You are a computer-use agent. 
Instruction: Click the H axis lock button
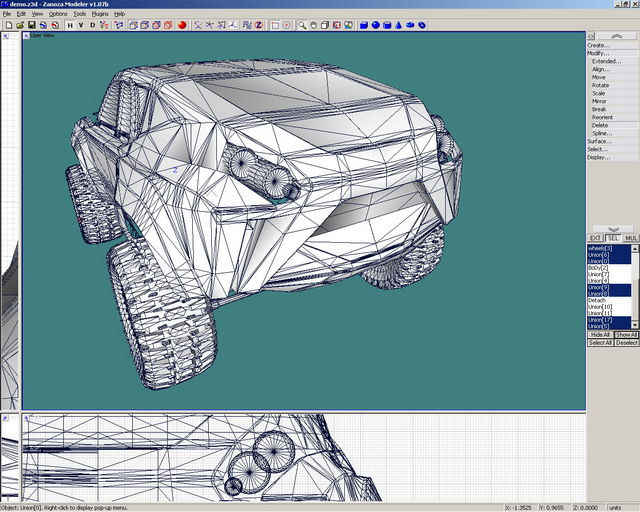click(70, 25)
